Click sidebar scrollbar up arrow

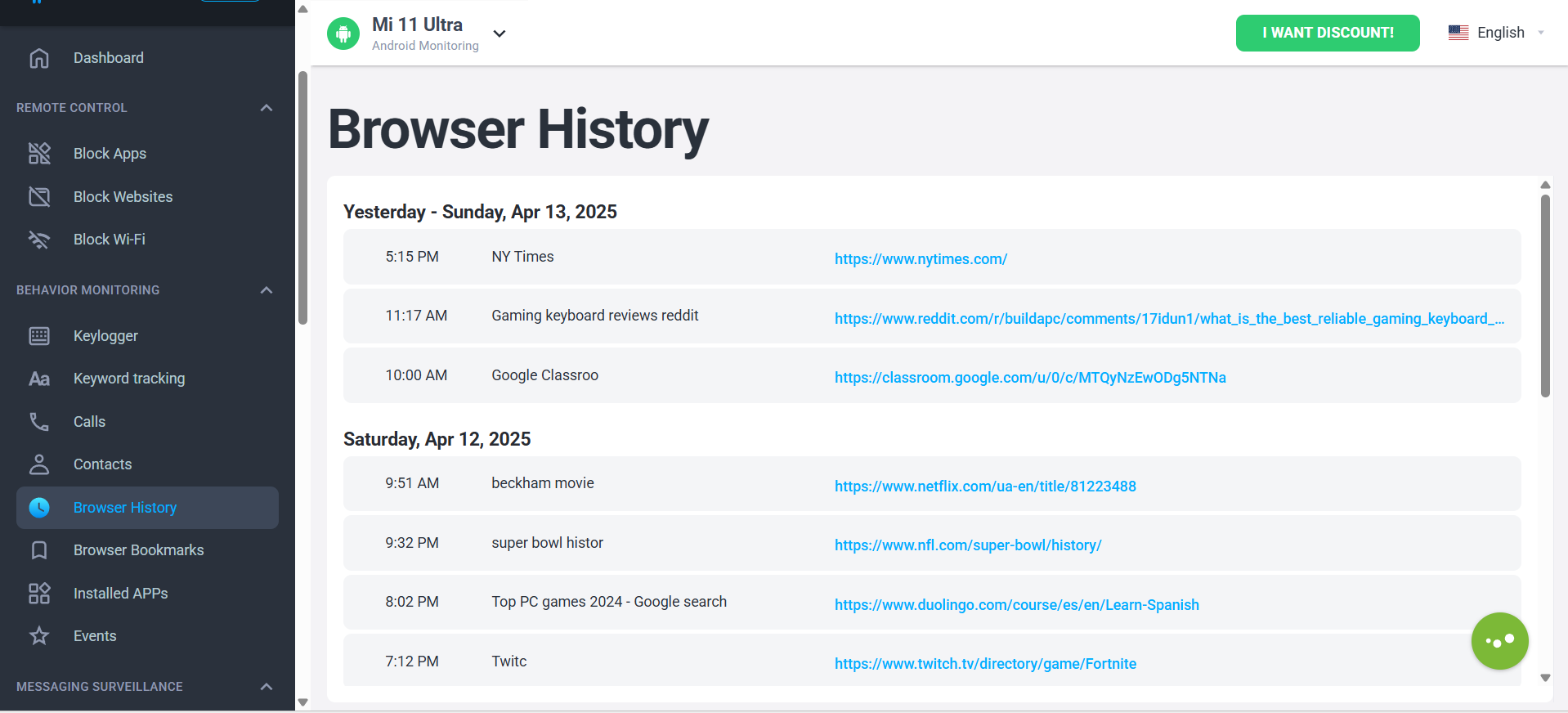coord(302,9)
